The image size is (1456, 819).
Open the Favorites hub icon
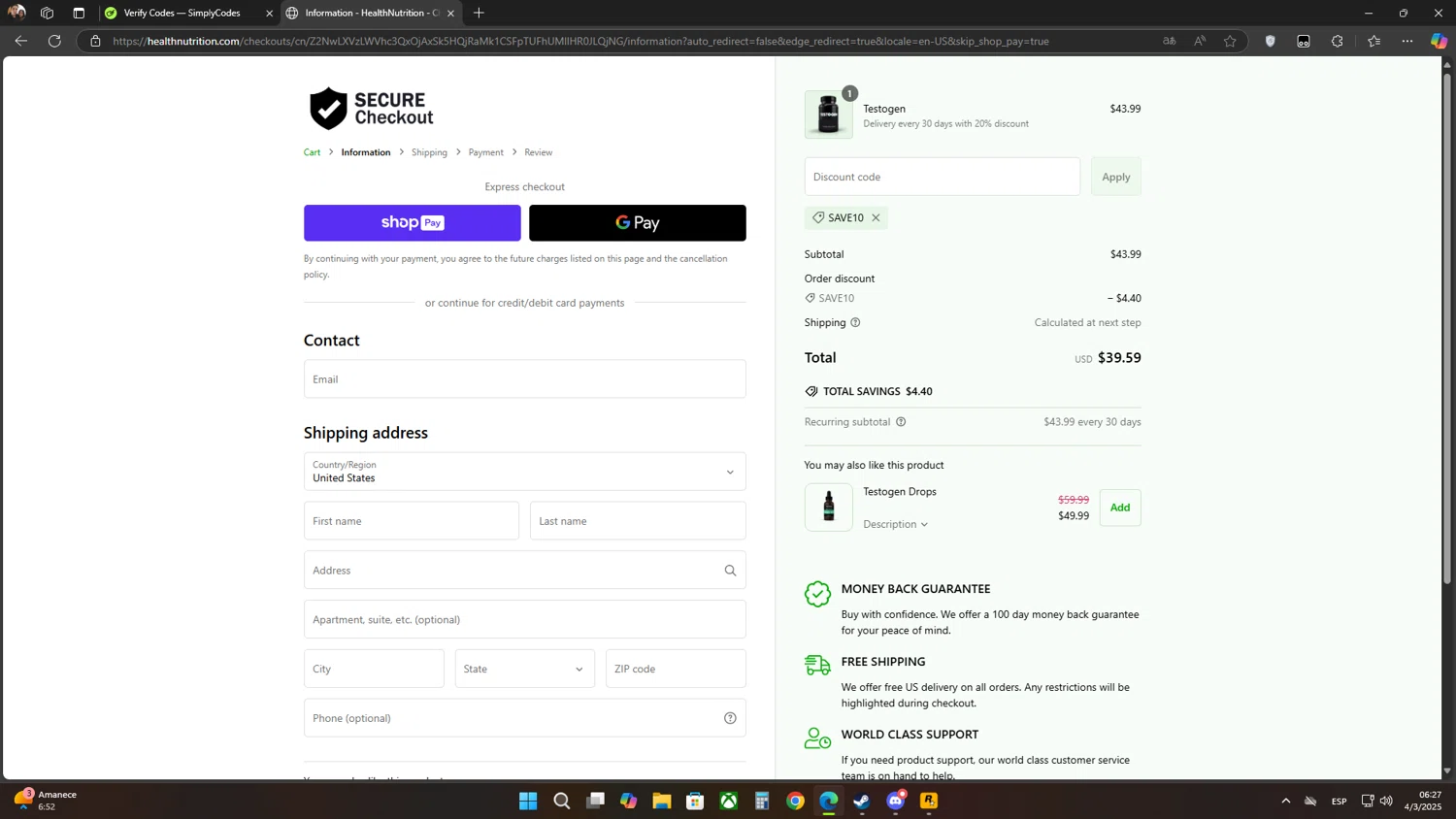point(1374,41)
